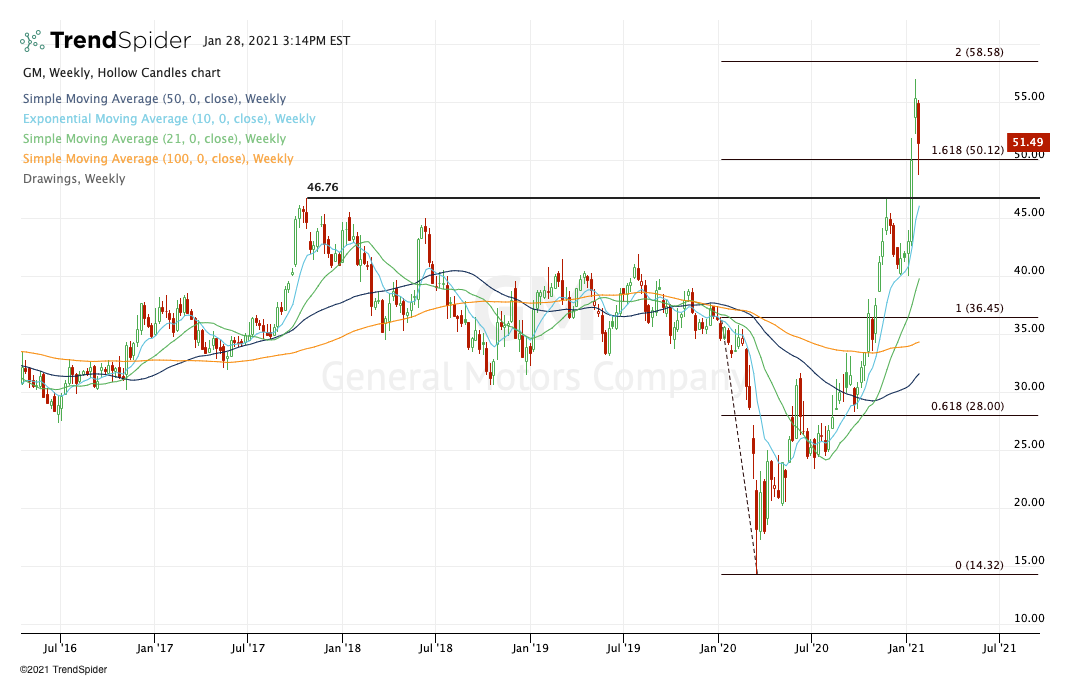Click the 0 (14.32) Fibonacci label

(x=979, y=565)
